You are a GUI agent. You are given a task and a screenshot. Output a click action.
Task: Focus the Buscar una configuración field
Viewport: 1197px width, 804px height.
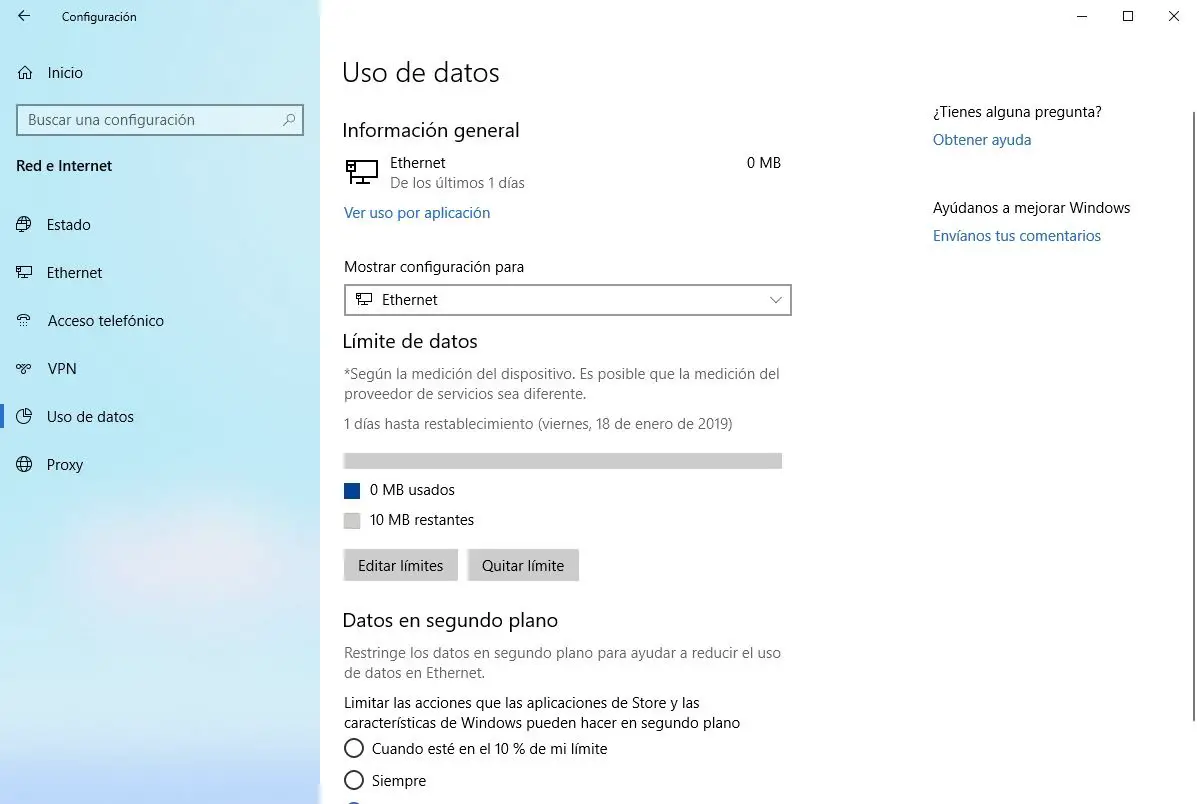pos(160,120)
